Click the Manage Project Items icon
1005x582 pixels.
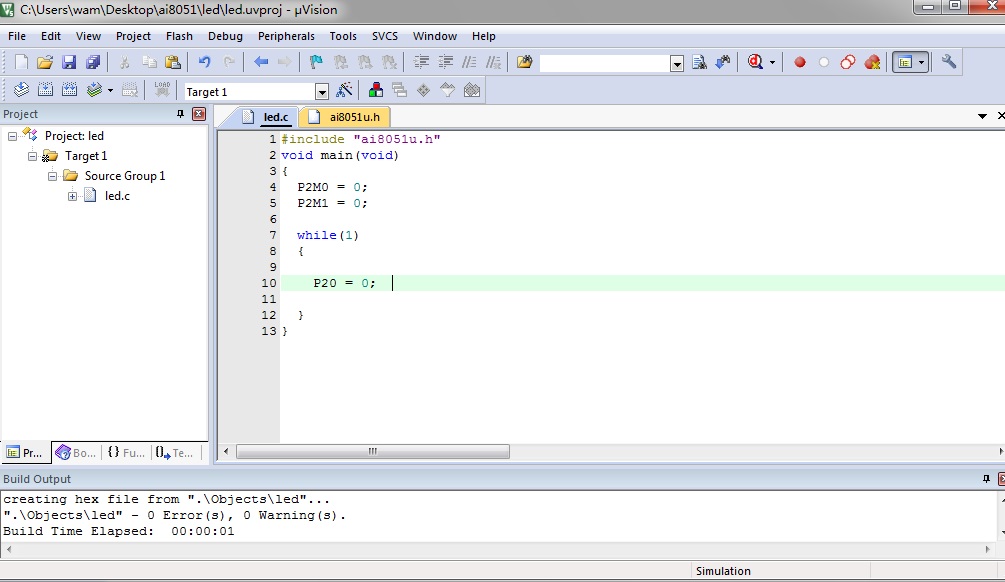376,91
